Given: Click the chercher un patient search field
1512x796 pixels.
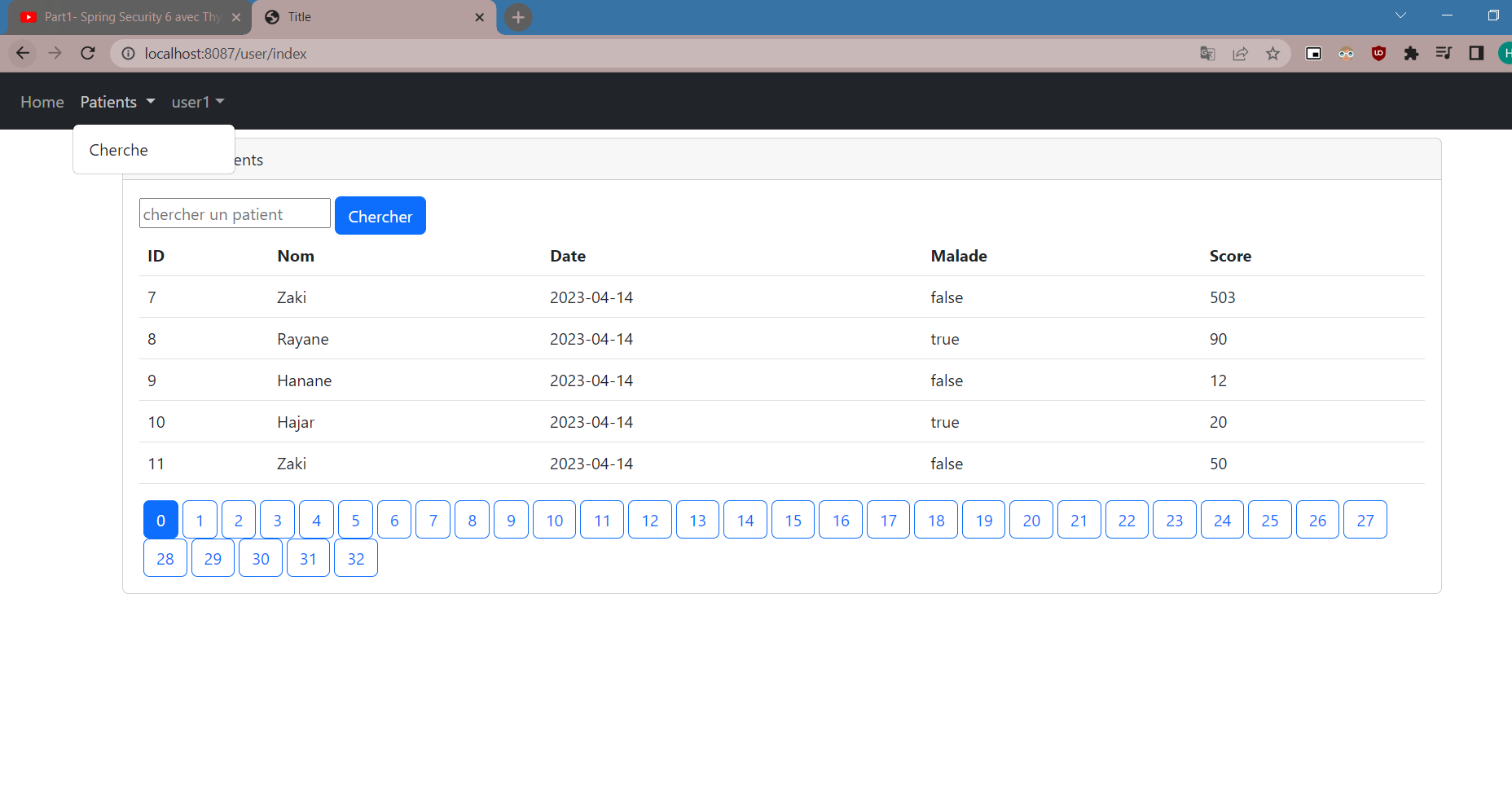Looking at the screenshot, I should [x=235, y=213].
